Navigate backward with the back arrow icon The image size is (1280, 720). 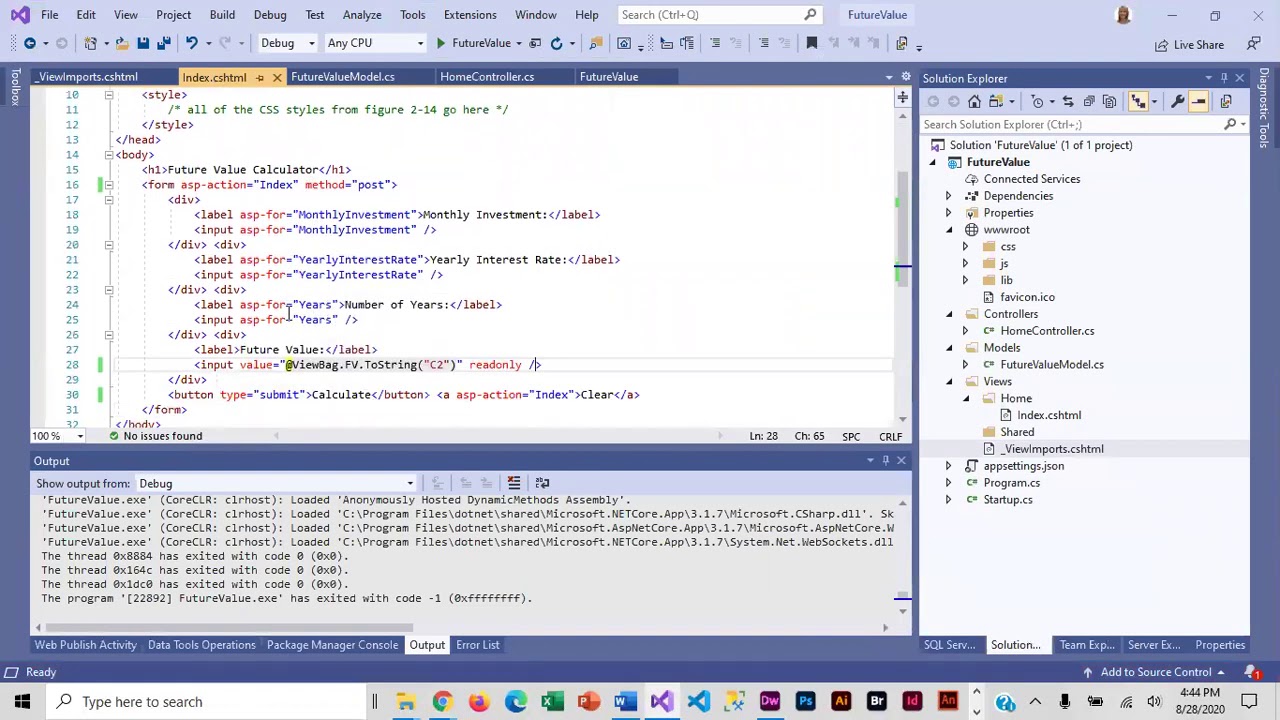pyautogui.click(x=30, y=43)
